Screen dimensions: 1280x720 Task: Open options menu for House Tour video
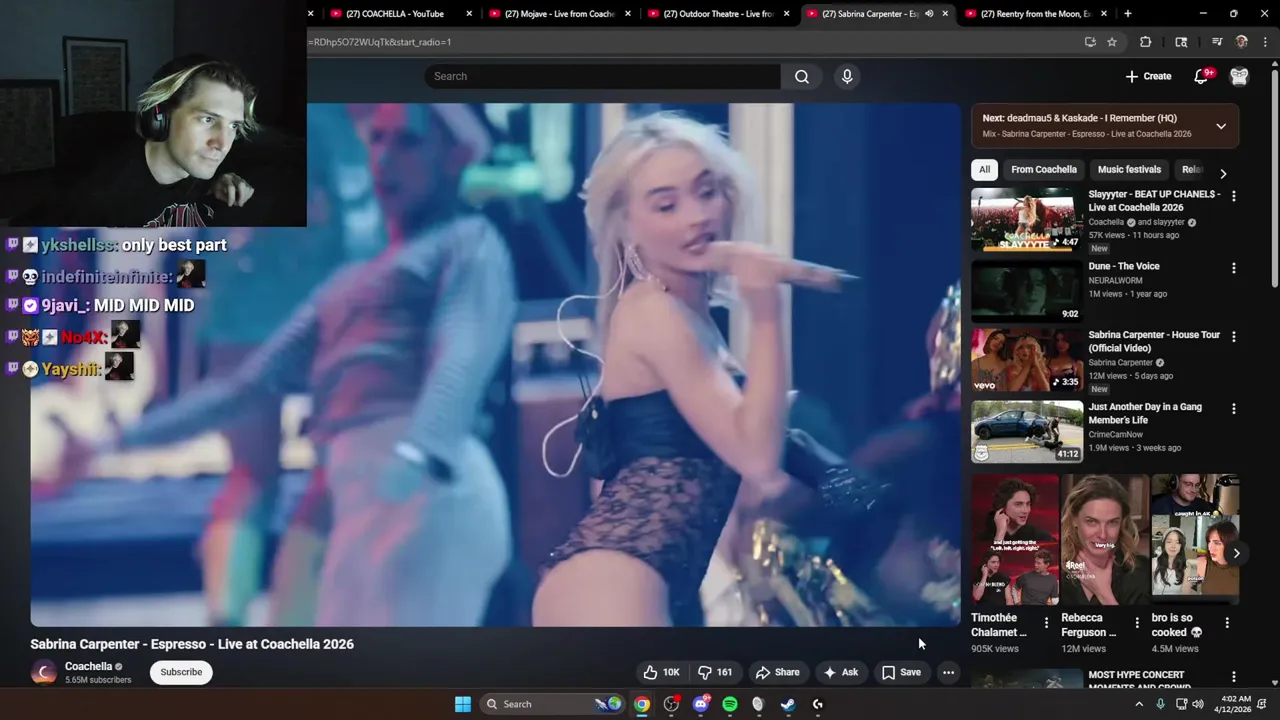click(x=1233, y=337)
